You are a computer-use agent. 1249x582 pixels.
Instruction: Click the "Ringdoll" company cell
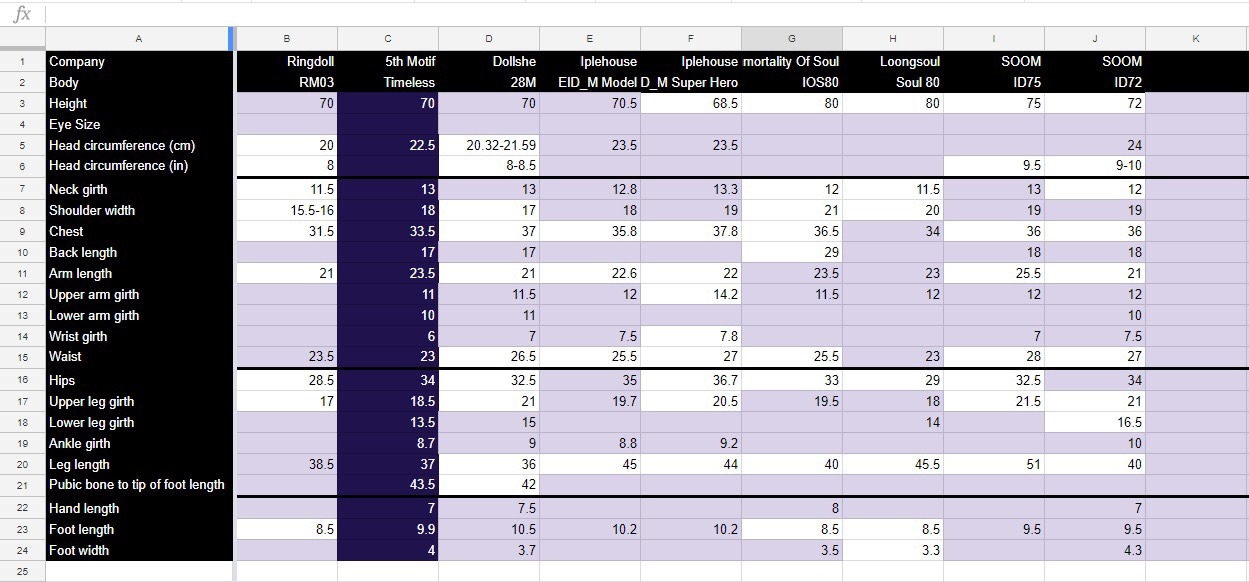click(x=287, y=61)
